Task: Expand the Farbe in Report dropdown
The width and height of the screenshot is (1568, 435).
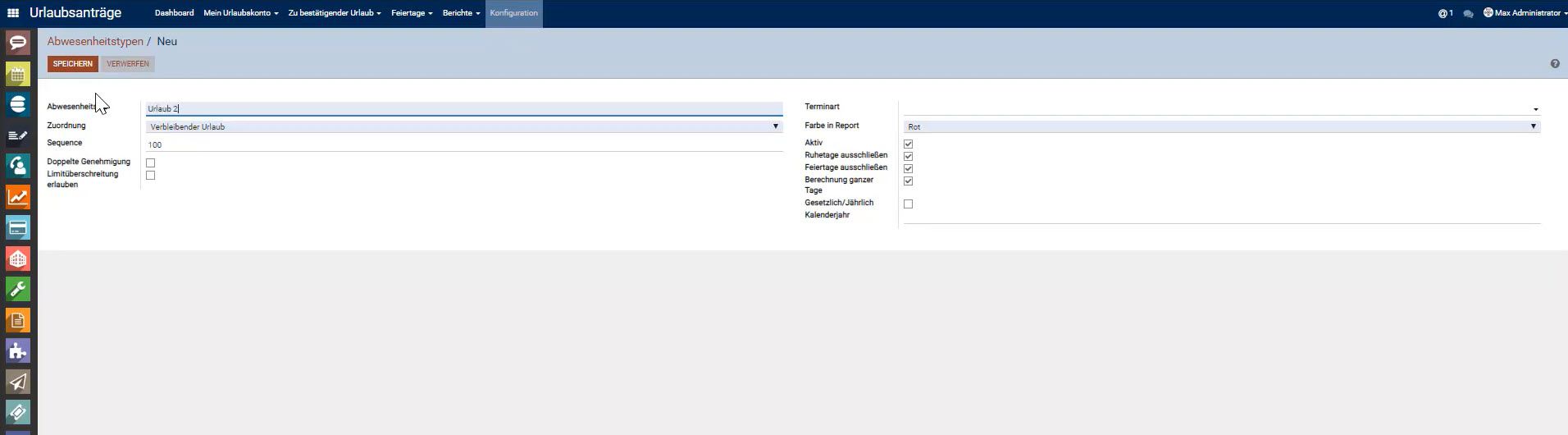Action: click(1221, 126)
